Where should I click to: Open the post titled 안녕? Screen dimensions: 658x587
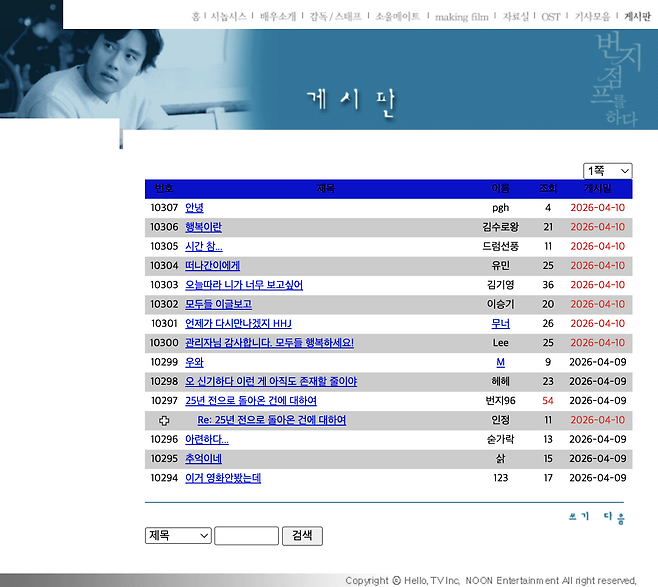pyautogui.click(x=194, y=208)
